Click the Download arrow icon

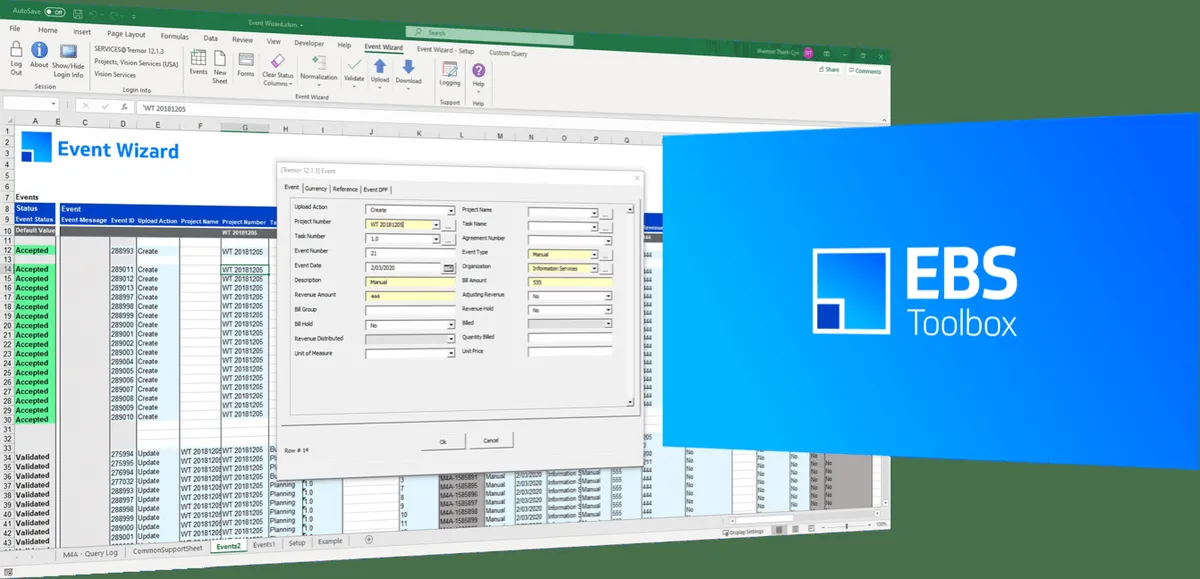click(408, 68)
